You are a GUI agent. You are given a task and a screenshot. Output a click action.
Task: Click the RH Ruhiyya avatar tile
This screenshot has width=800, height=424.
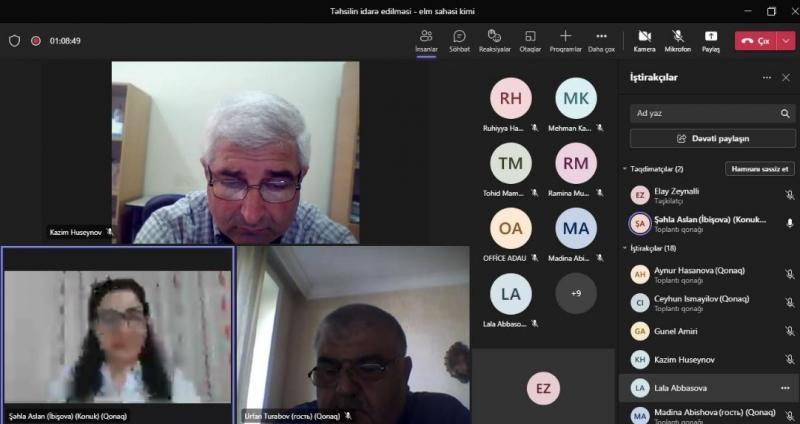pyautogui.click(x=511, y=98)
